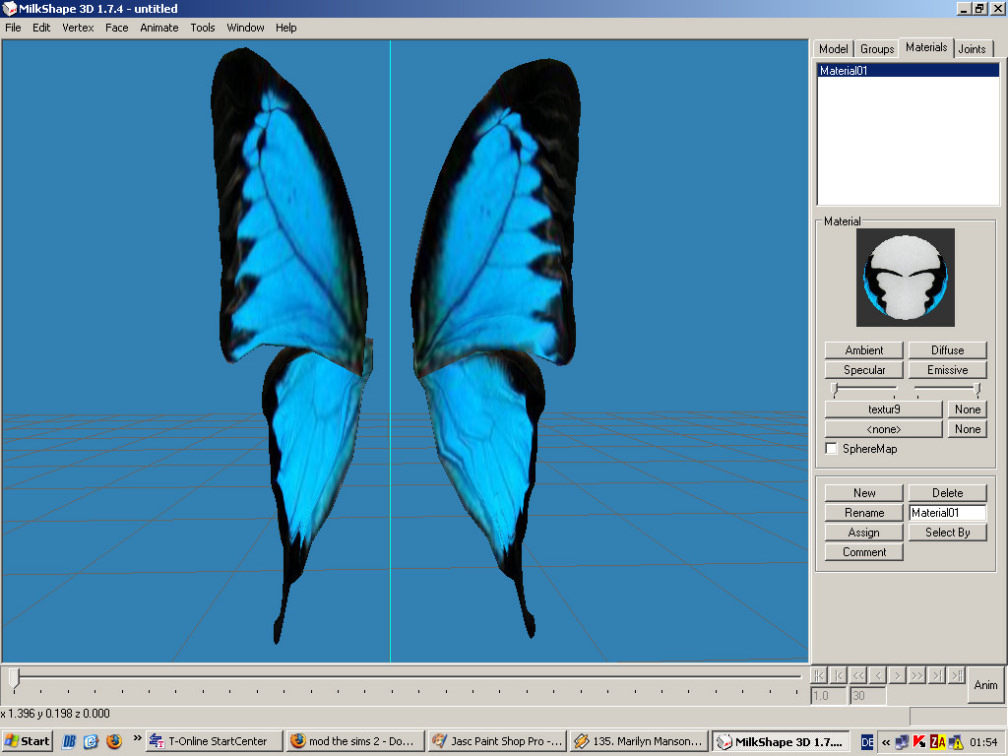
Task: Launch the DB quick launch icon
Action: click(69, 741)
